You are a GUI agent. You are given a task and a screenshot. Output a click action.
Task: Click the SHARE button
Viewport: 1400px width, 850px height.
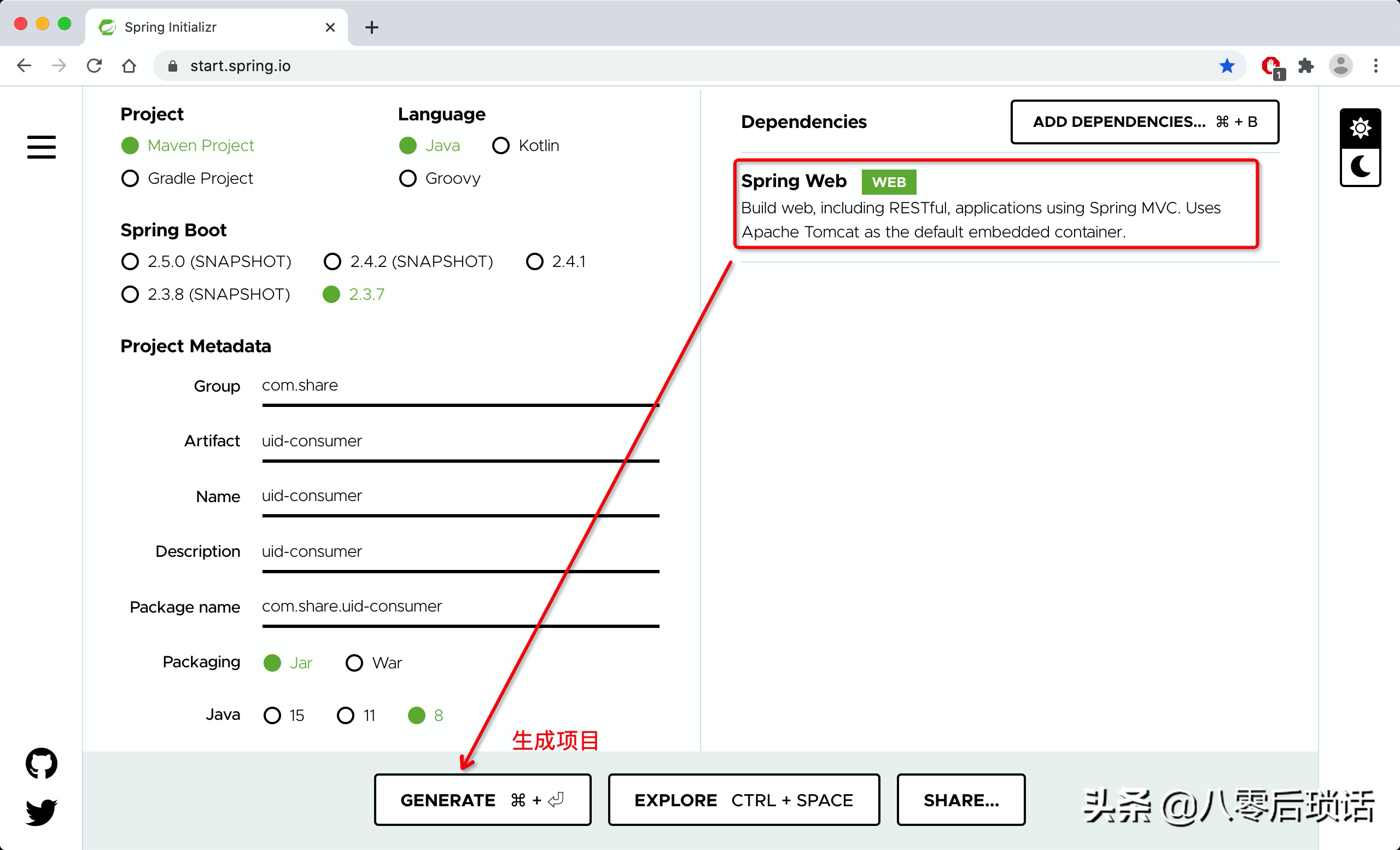click(x=961, y=800)
